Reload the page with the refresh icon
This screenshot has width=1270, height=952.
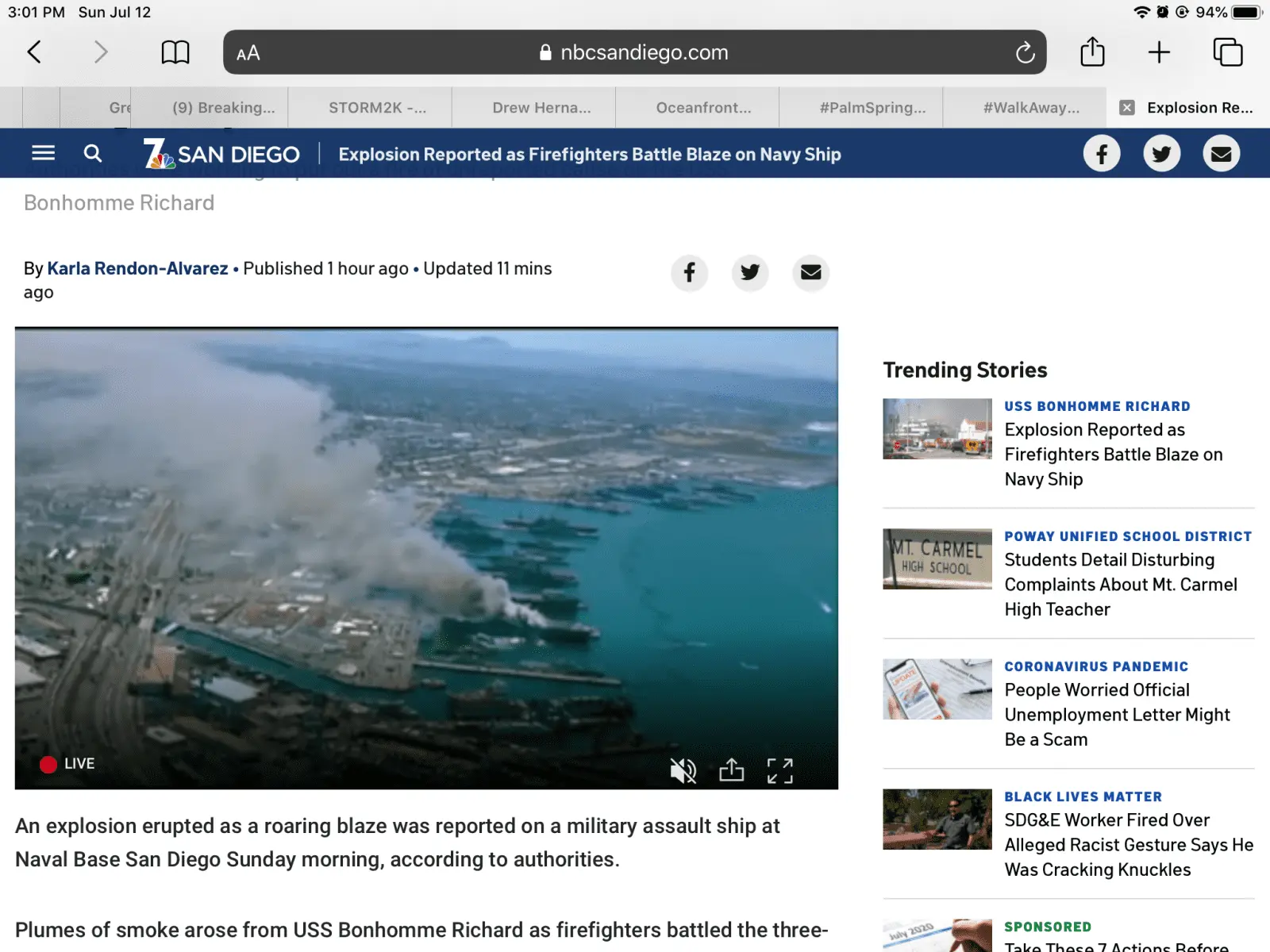[1025, 52]
